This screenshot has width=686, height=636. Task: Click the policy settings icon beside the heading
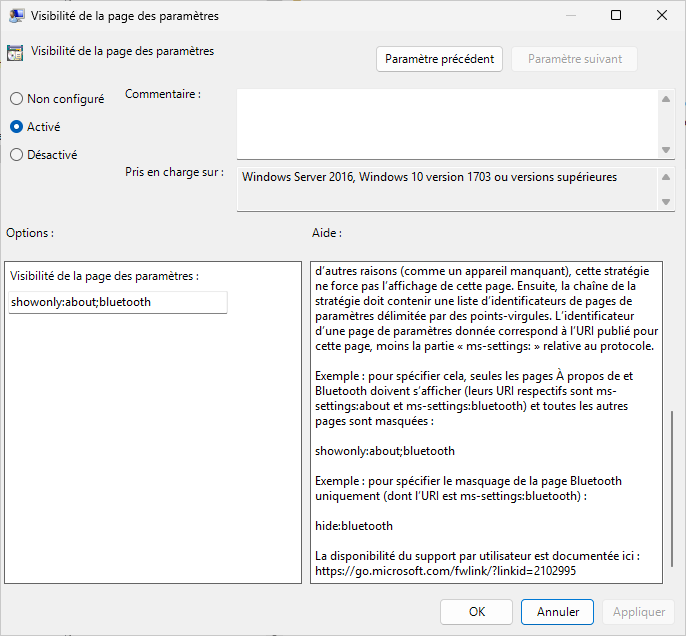coord(15,53)
